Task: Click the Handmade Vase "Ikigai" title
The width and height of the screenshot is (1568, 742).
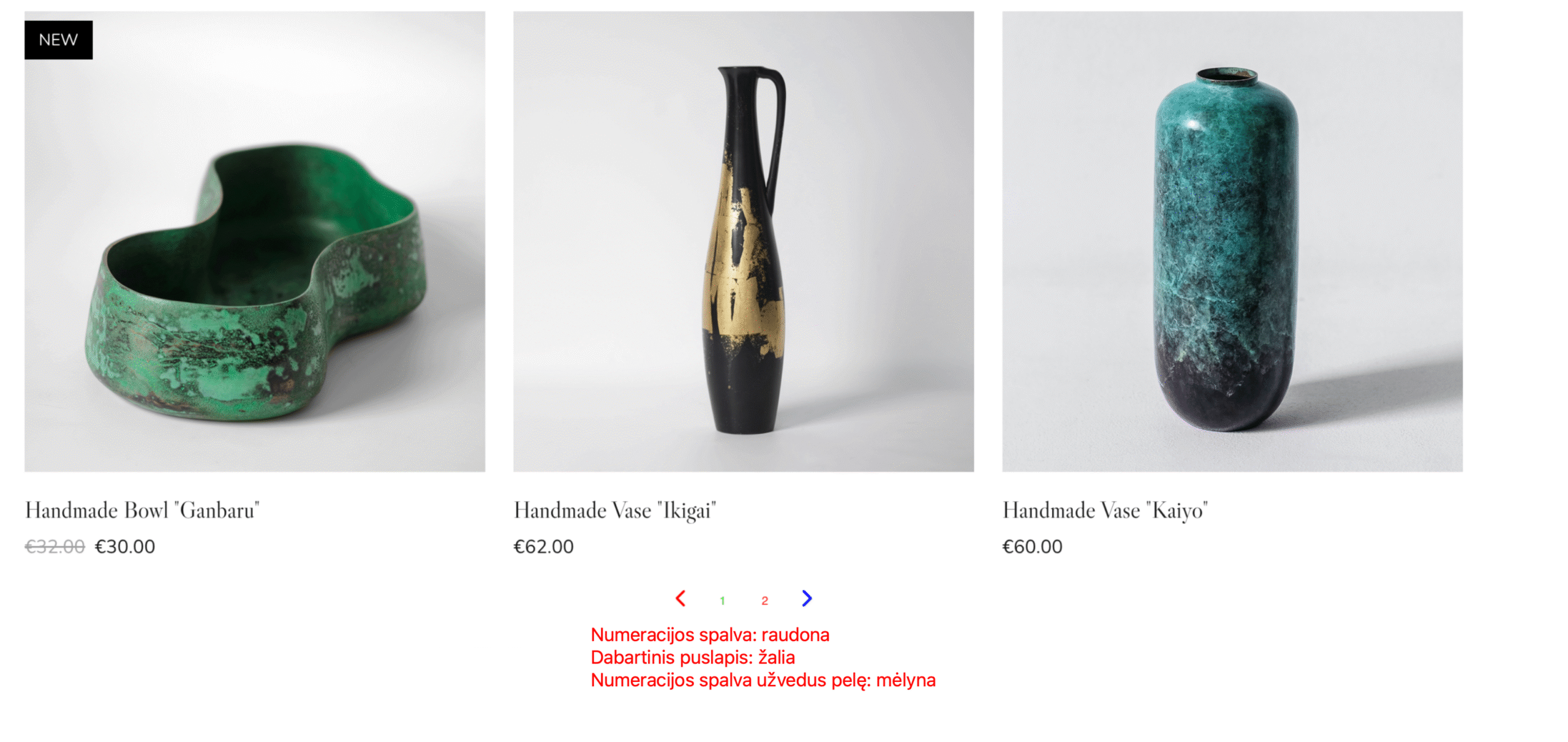Action: click(x=615, y=510)
